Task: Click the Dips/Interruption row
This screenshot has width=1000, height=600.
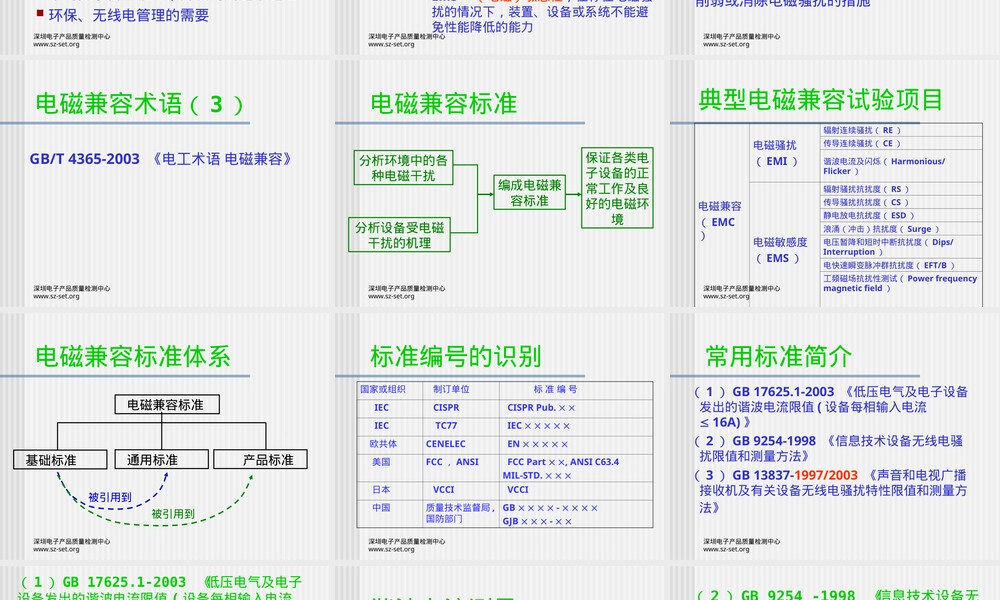Action: click(x=901, y=247)
